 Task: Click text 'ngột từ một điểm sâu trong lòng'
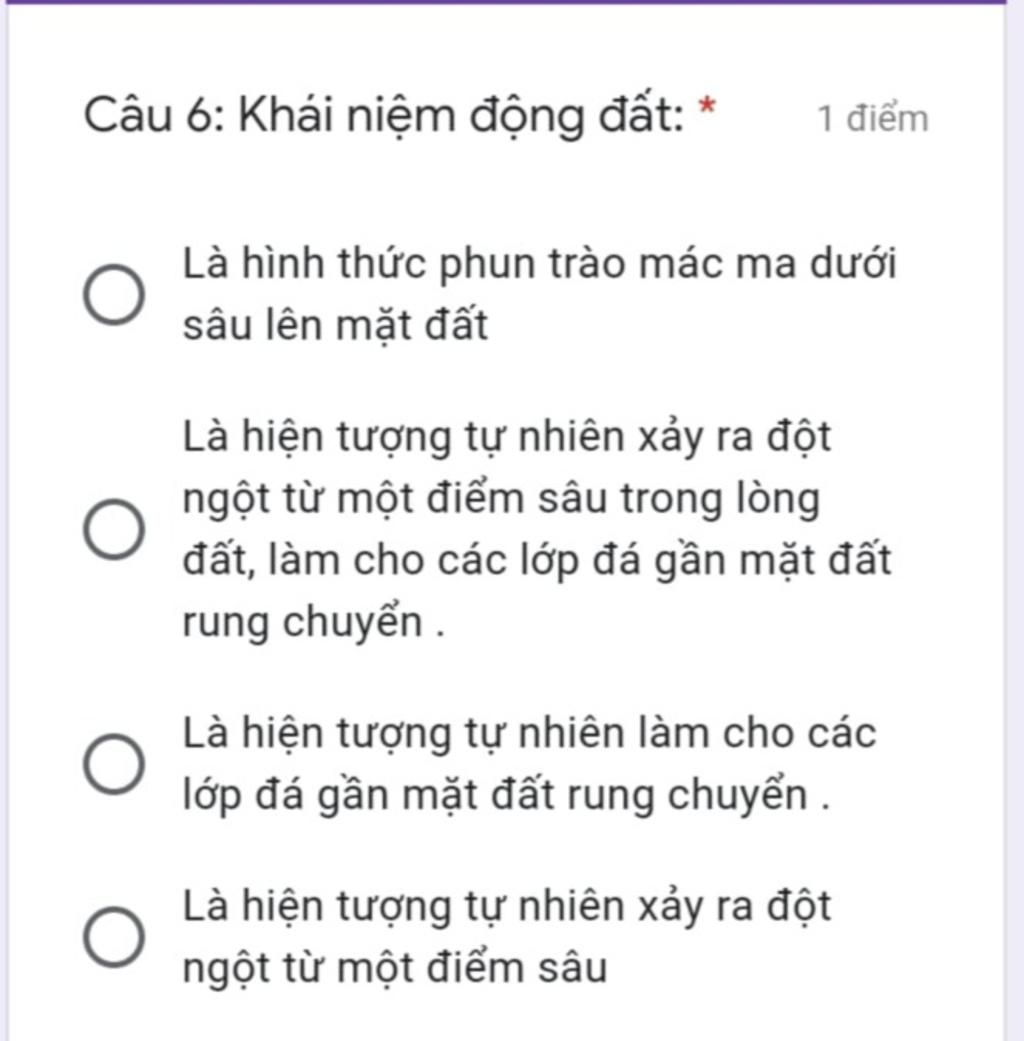(x=501, y=499)
